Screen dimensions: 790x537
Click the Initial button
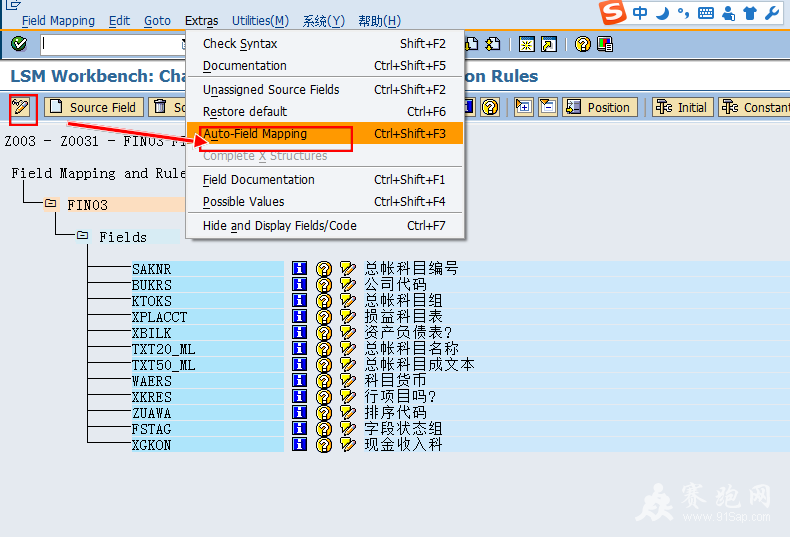pos(683,107)
